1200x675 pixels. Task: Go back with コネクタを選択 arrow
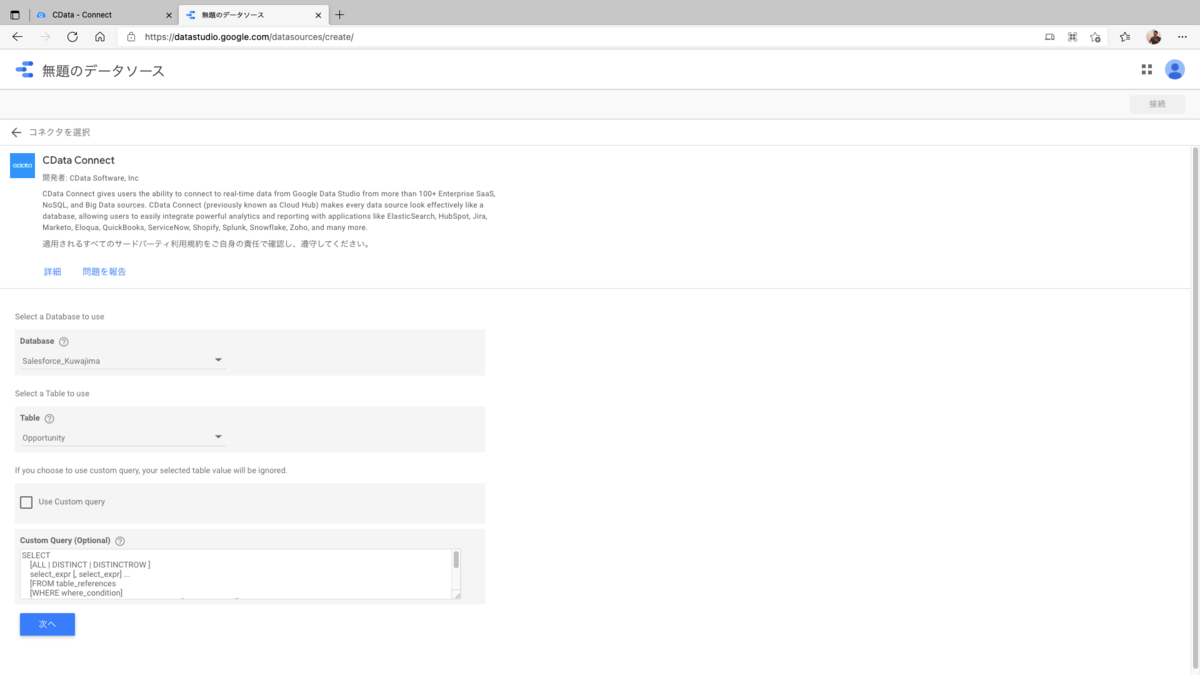coord(16,132)
